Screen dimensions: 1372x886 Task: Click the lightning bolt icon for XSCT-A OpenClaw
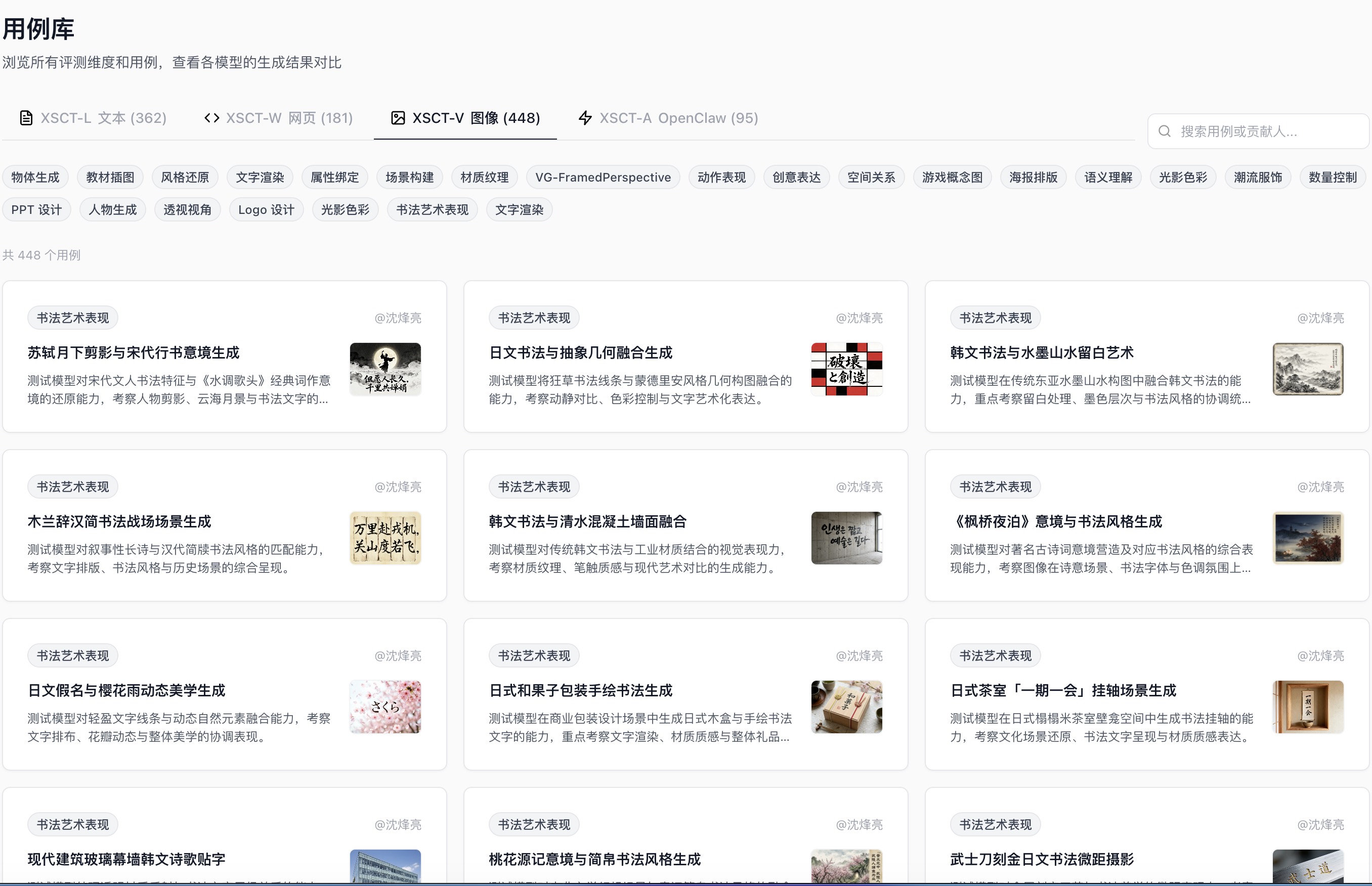pyautogui.click(x=585, y=118)
